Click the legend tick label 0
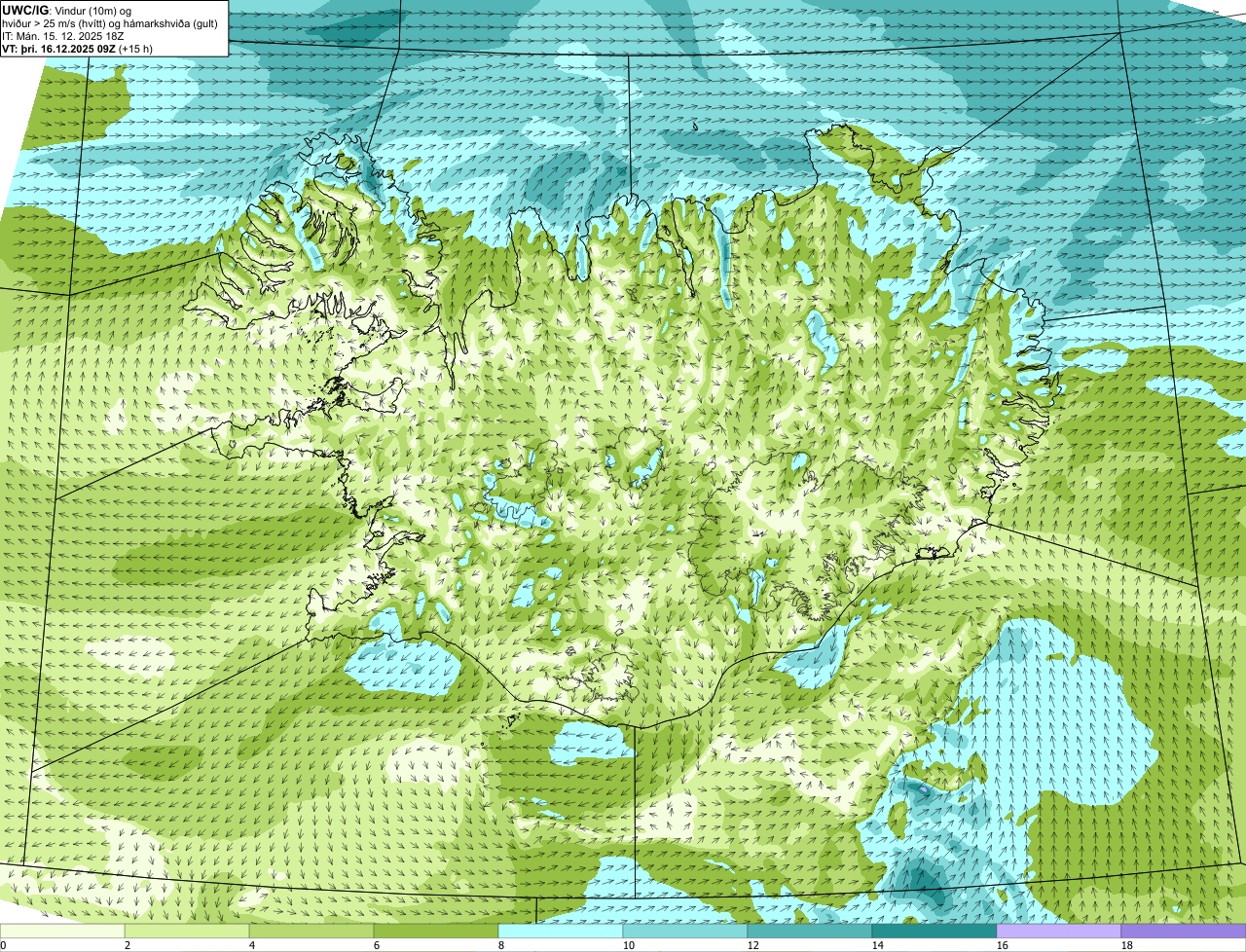 (3, 945)
